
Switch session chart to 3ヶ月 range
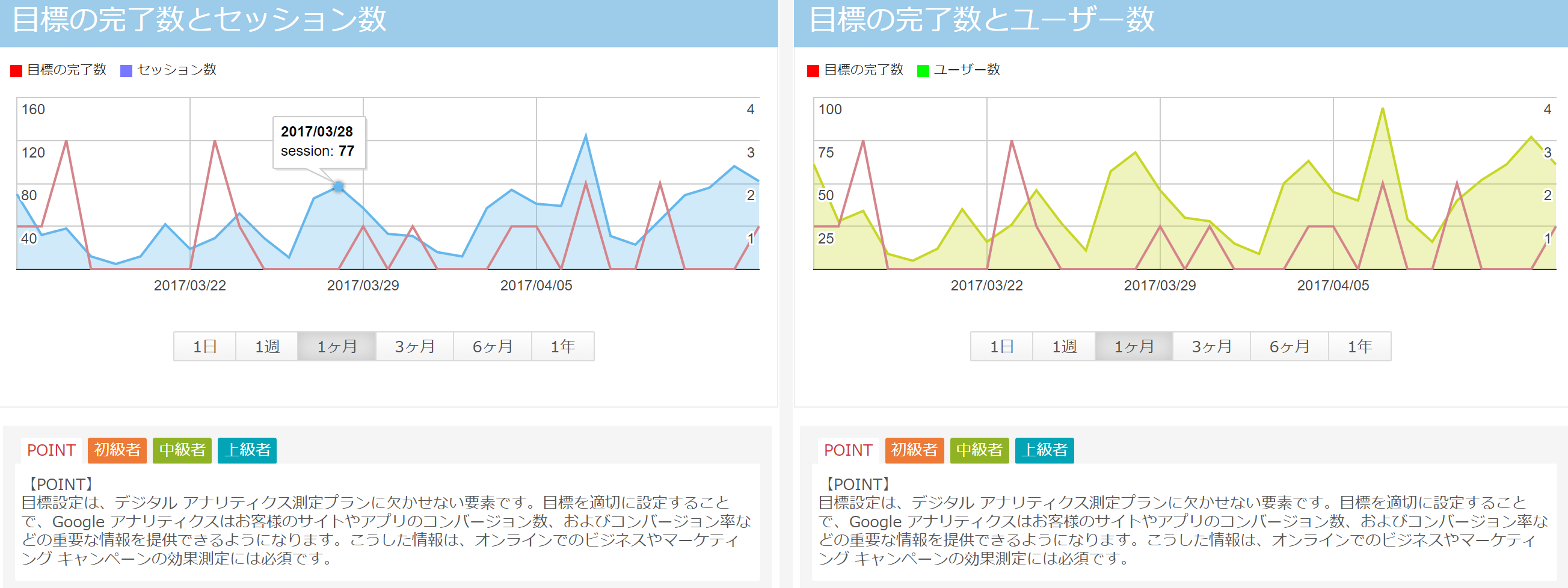pos(414,346)
